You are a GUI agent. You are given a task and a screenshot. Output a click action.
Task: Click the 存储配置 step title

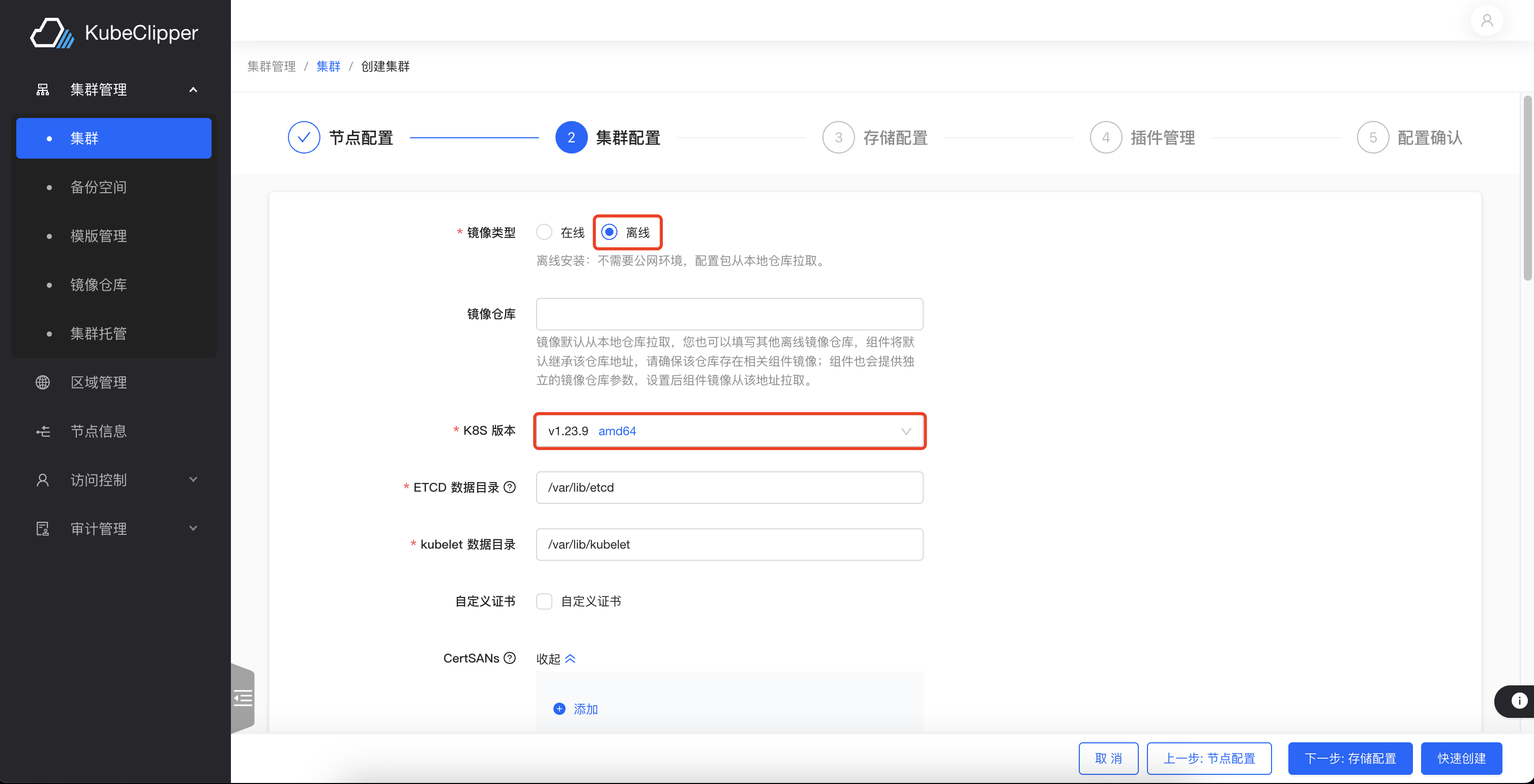[x=896, y=137]
